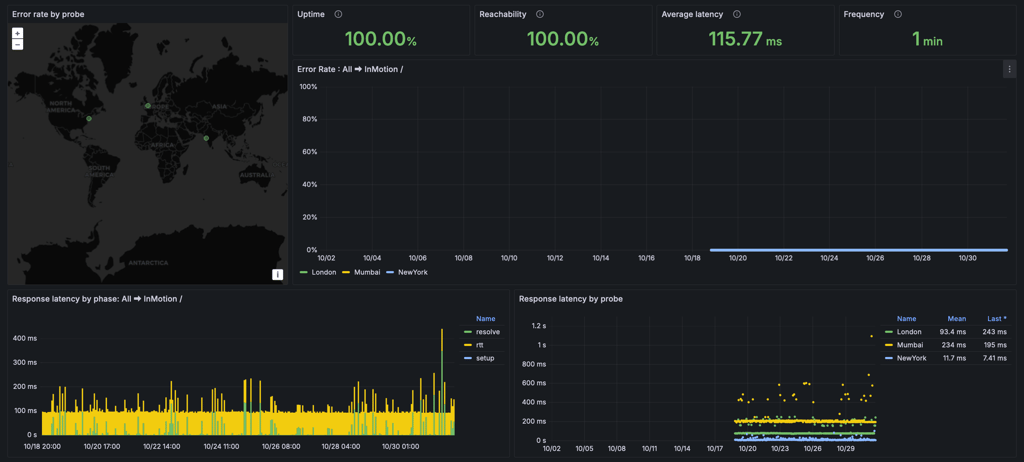Click the 100.00% Reachability value
Image resolution: width=1024 pixels, height=462 pixels.
(563, 39)
